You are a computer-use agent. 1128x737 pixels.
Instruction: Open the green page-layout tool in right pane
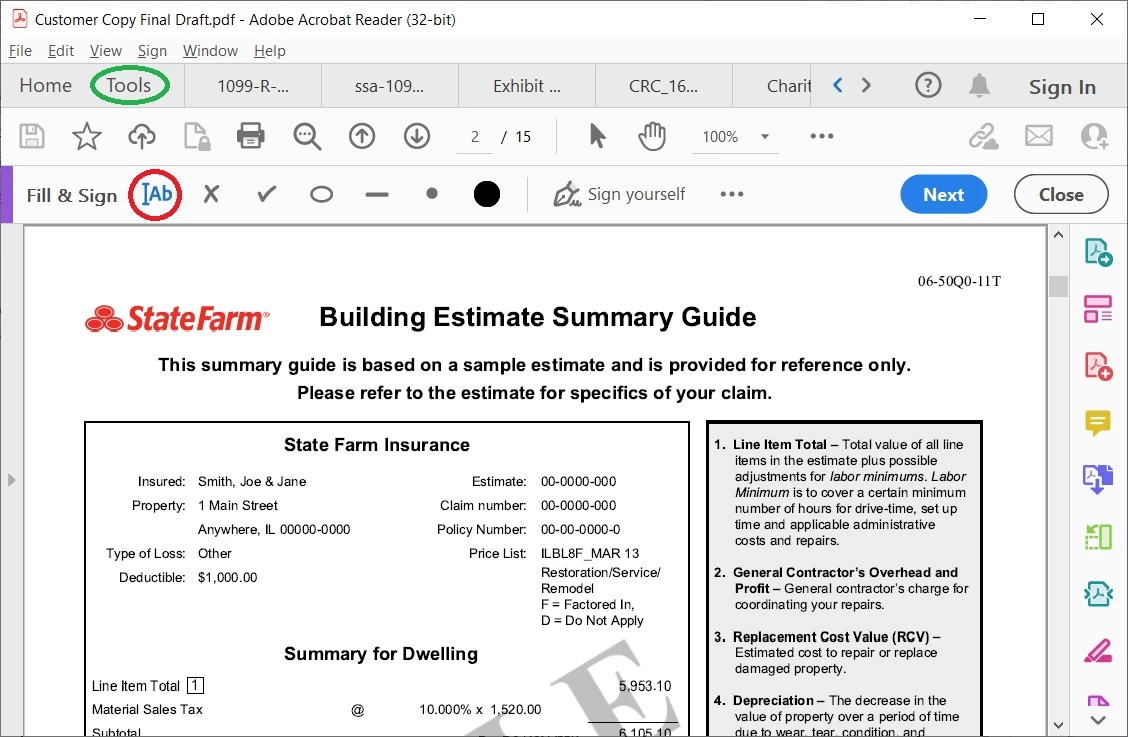1098,537
